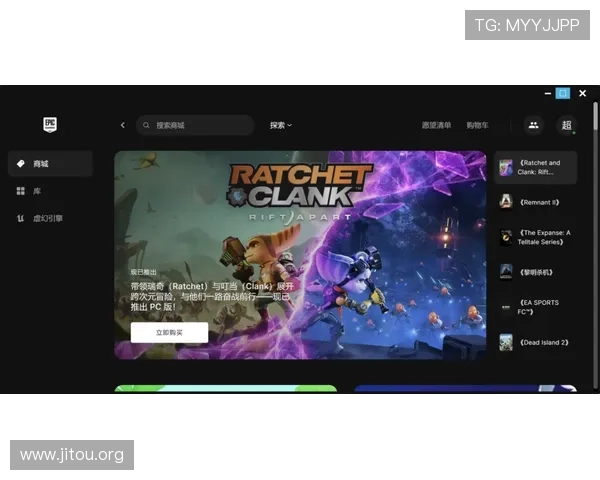Viewport: 600px width, 480px height.
Task: Open the friends list icon
Action: coord(533,125)
